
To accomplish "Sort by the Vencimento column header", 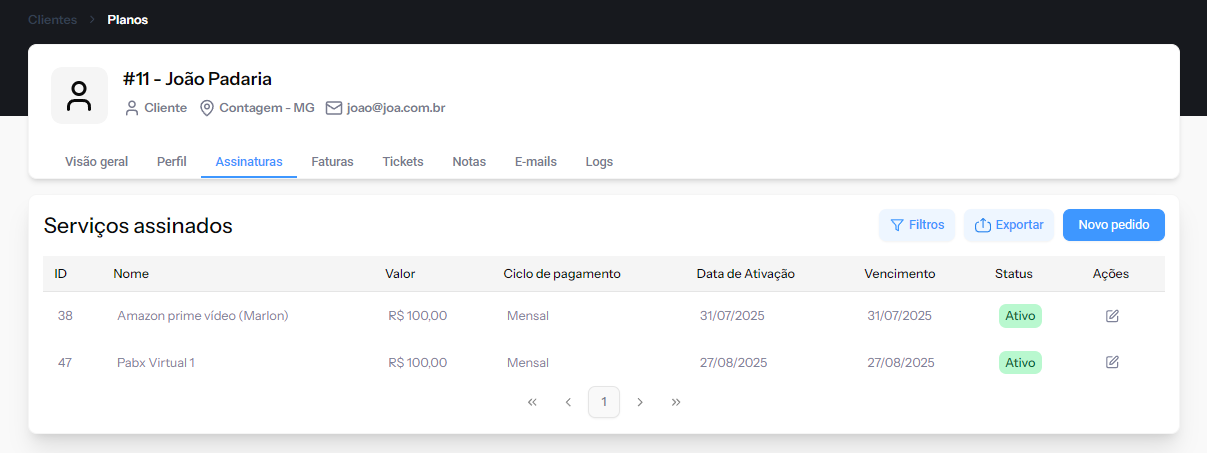I will coord(899,273).
